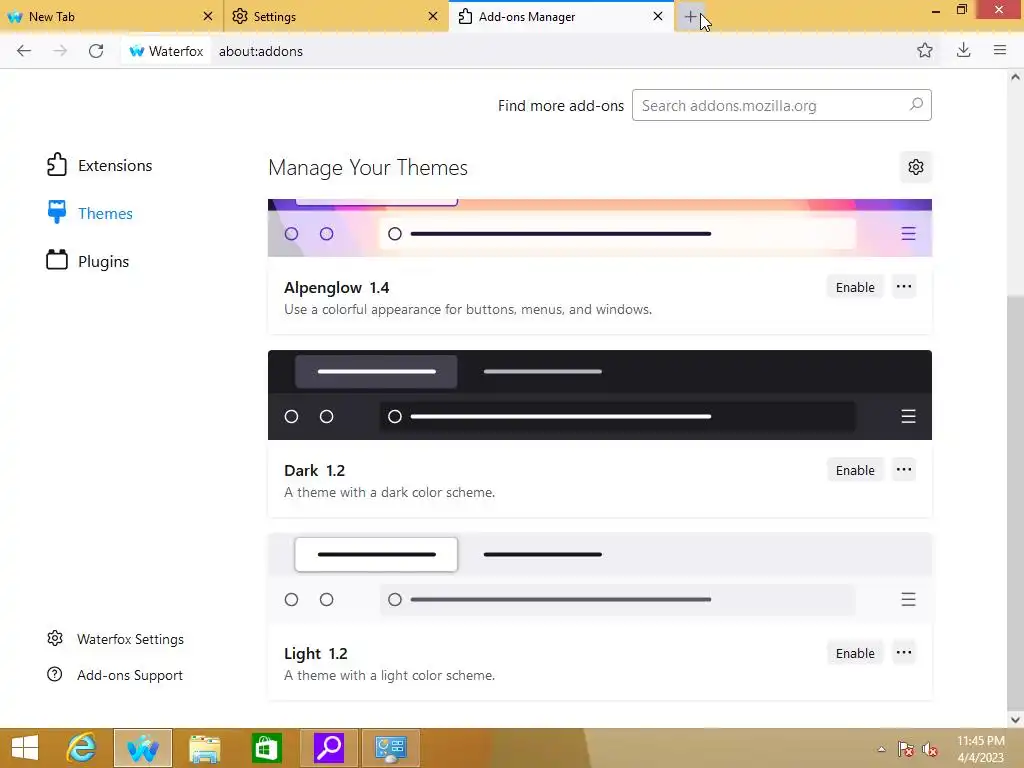This screenshot has width=1024, height=768.
Task: Bookmark this page with the star icon
Action: pos(924,50)
